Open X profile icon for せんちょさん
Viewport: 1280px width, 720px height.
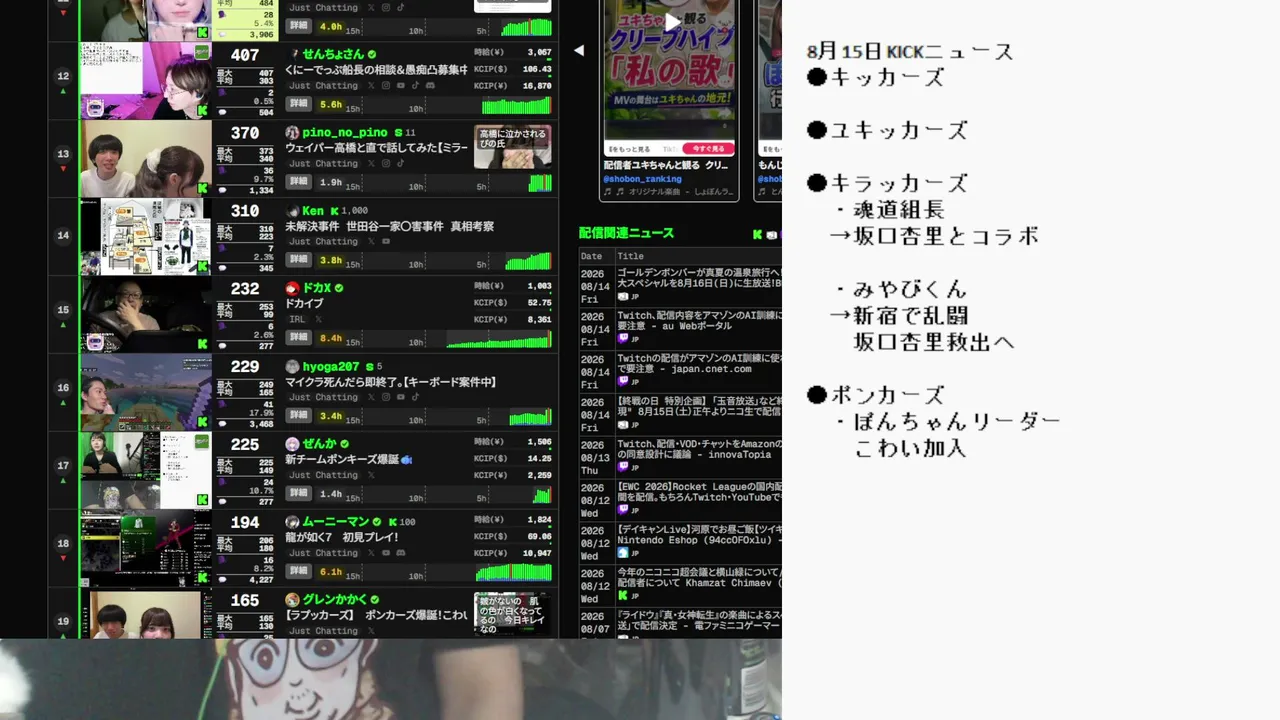click(x=371, y=86)
